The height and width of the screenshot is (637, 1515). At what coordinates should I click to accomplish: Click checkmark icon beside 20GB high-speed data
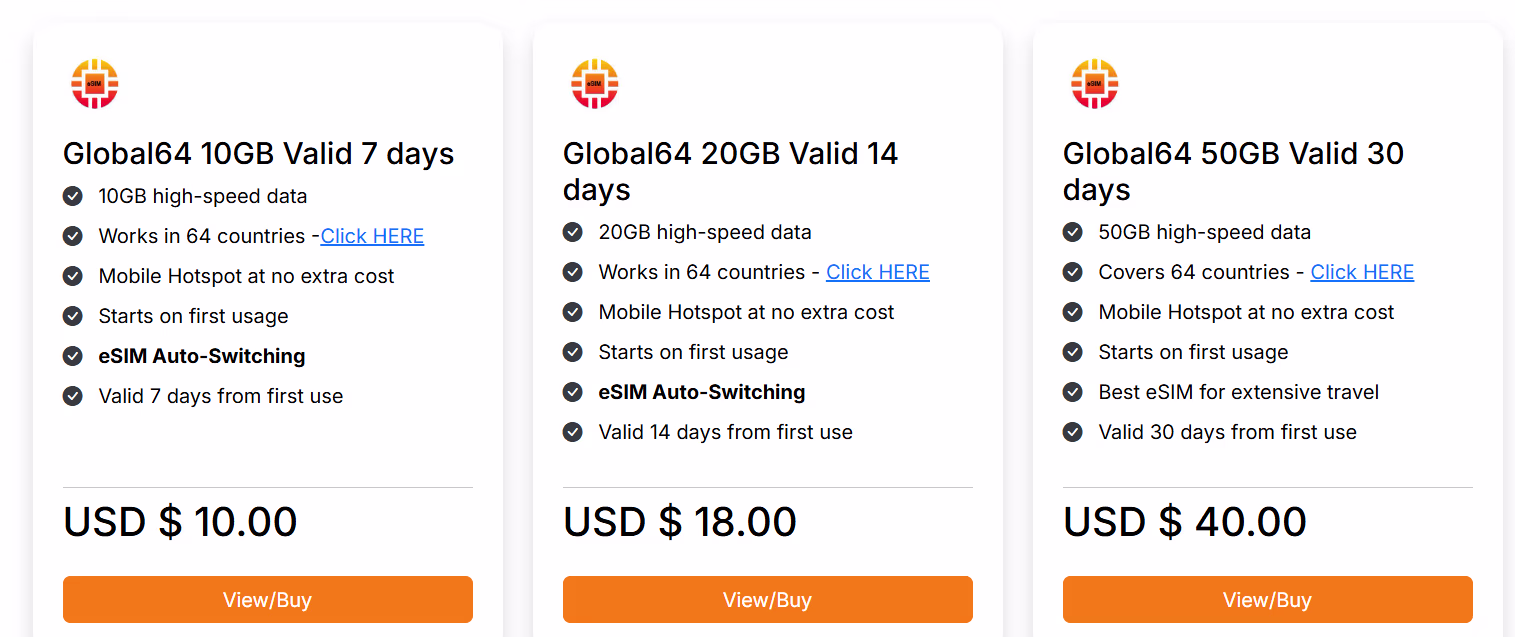click(573, 232)
